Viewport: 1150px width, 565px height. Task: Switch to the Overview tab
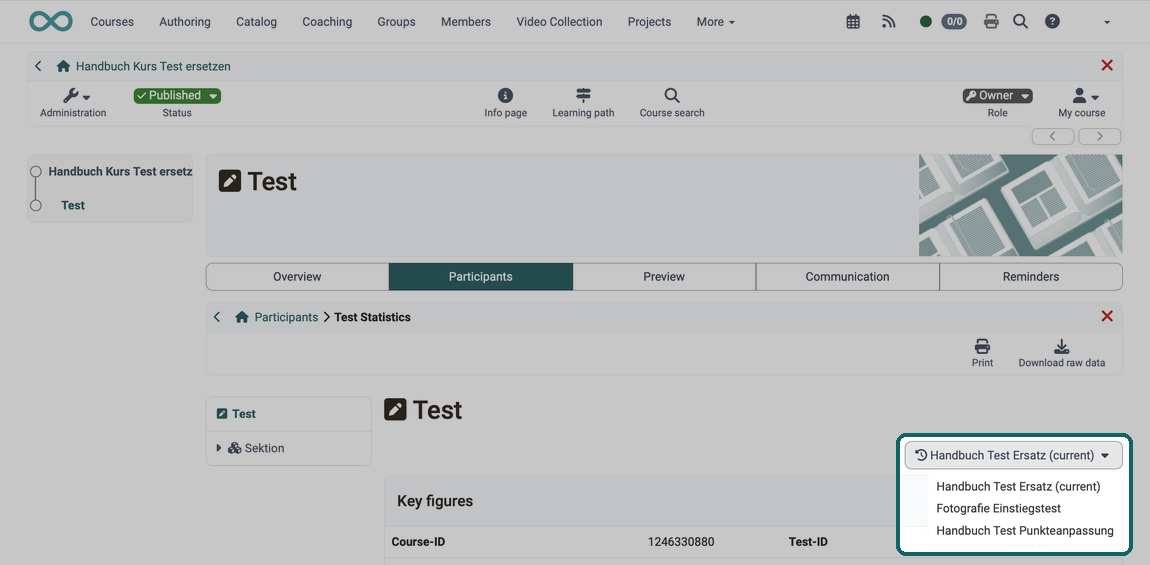297,277
